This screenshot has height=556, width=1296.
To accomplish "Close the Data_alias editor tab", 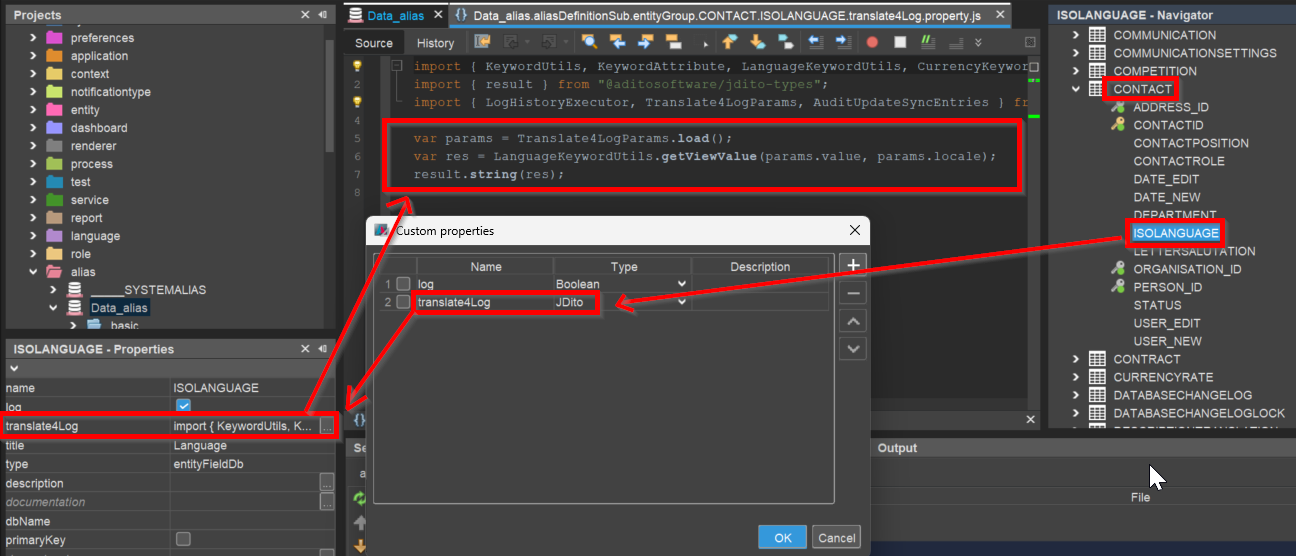I will coord(437,16).
